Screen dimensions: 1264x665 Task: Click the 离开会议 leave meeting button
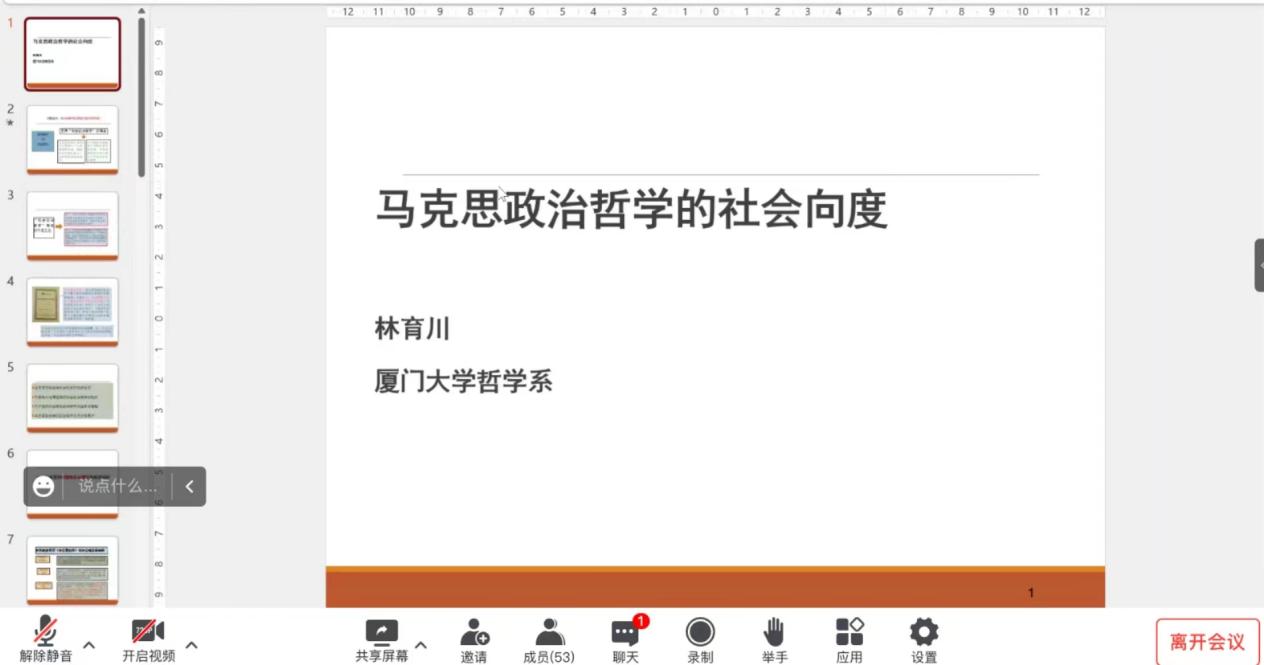click(x=1207, y=642)
